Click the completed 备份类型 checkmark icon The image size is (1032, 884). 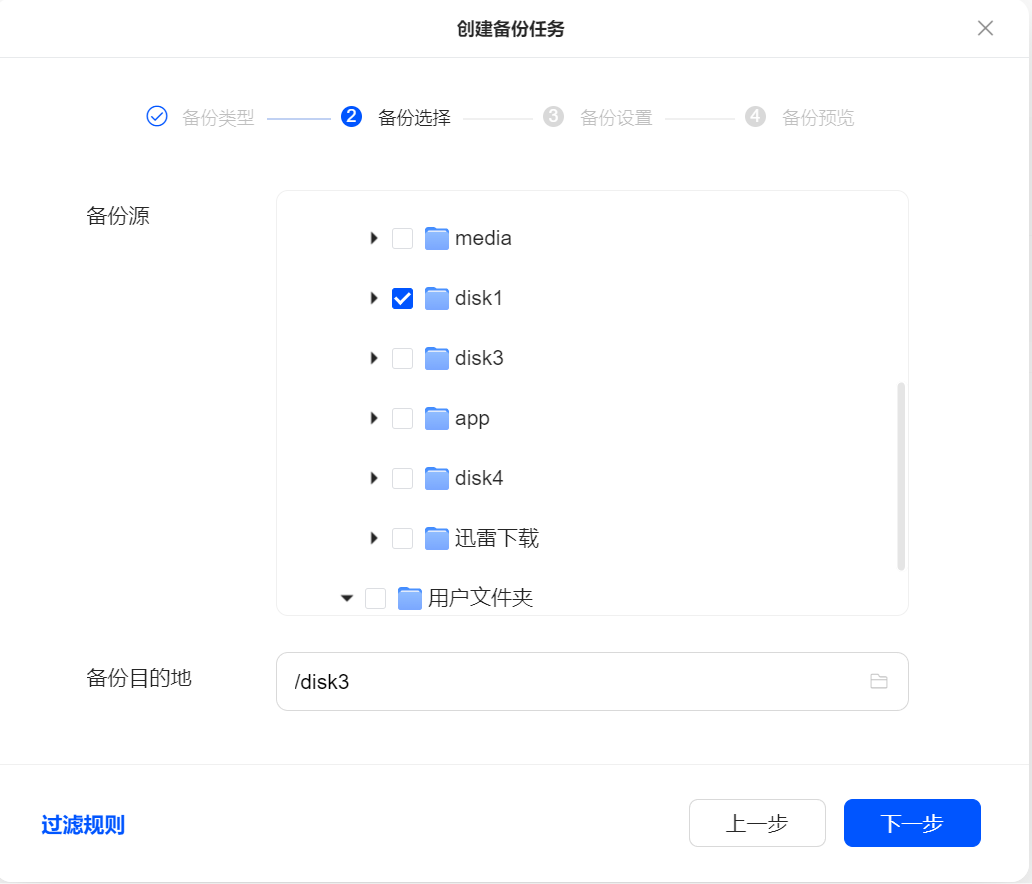click(x=157, y=117)
